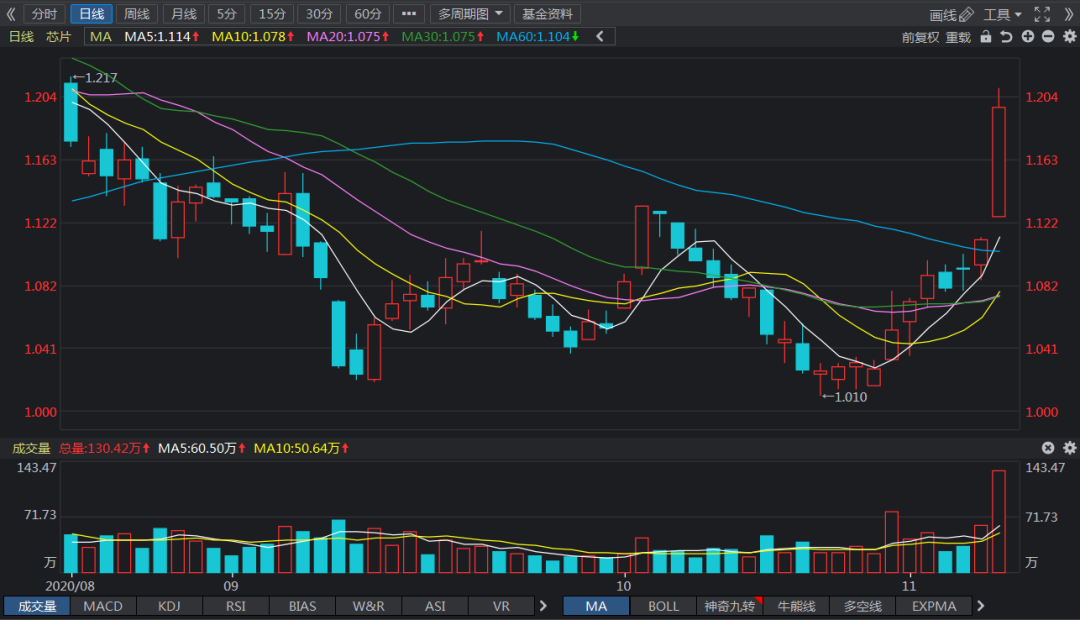The image size is (1080, 620).
Task: Click the tallest red volume bar
Action: tap(999, 521)
